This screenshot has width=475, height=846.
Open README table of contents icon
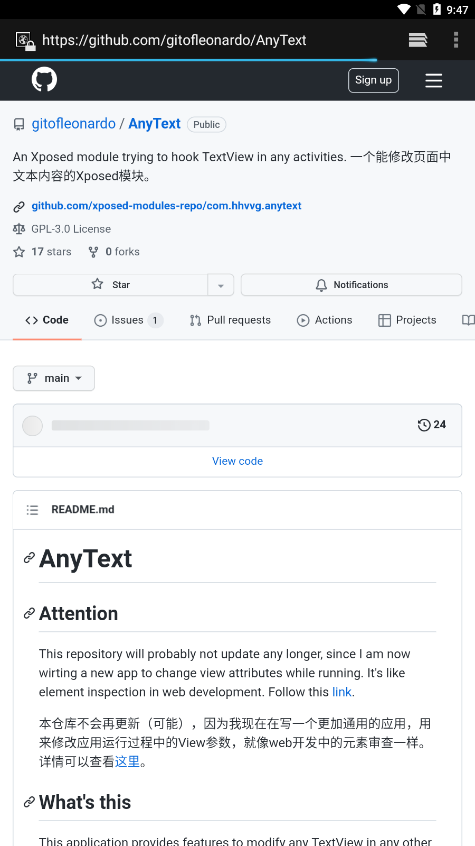pos(32,510)
